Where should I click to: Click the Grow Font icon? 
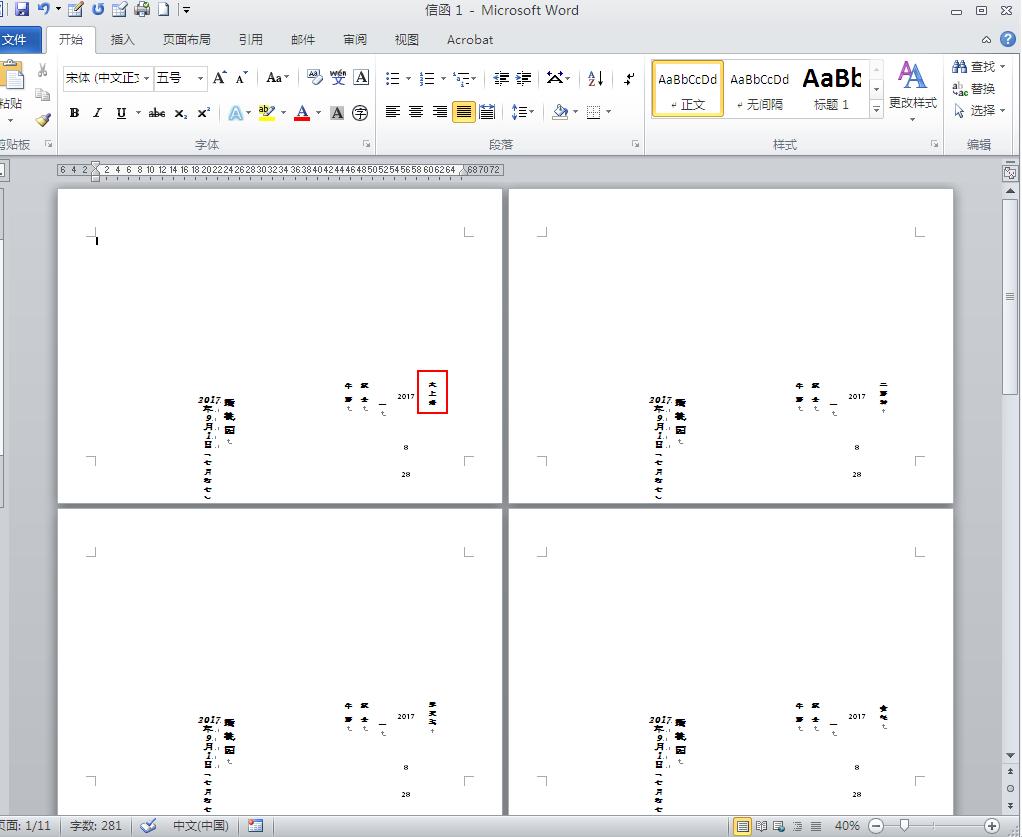pos(219,78)
